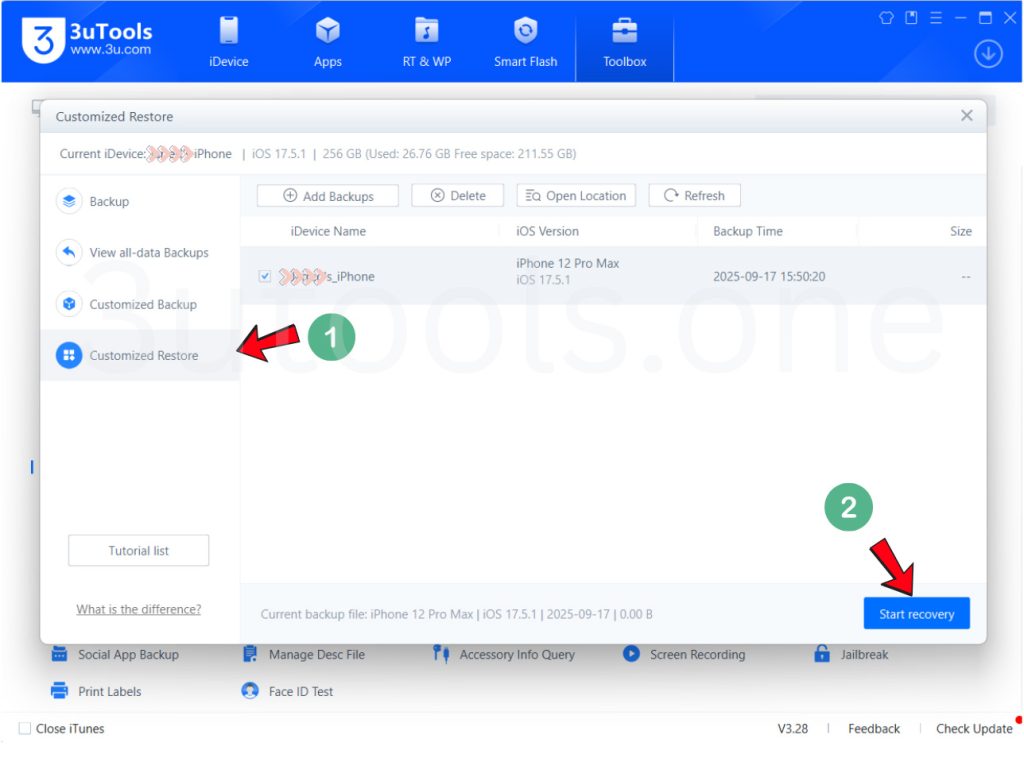The image size is (1024, 758).
Task: Sort by Backup Time column header
Action: pyautogui.click(x=747, y=231)
